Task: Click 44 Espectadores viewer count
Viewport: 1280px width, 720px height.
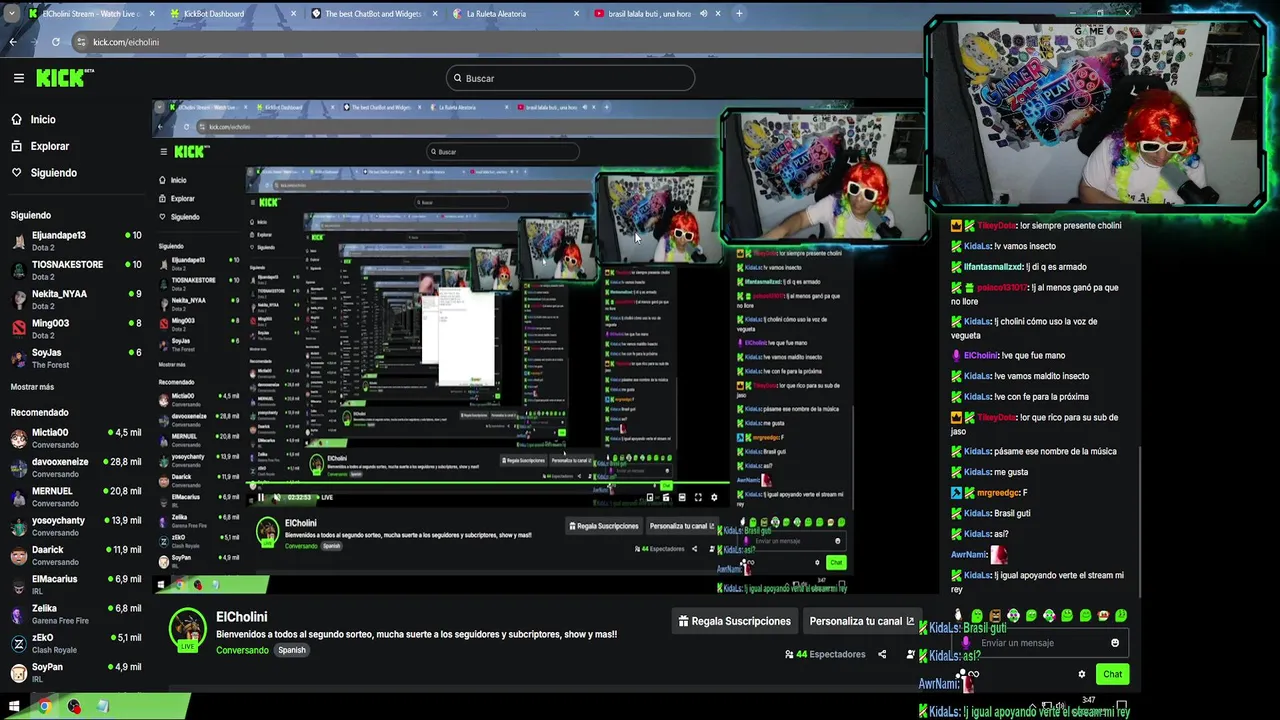Action: click(x=825, y=655)
